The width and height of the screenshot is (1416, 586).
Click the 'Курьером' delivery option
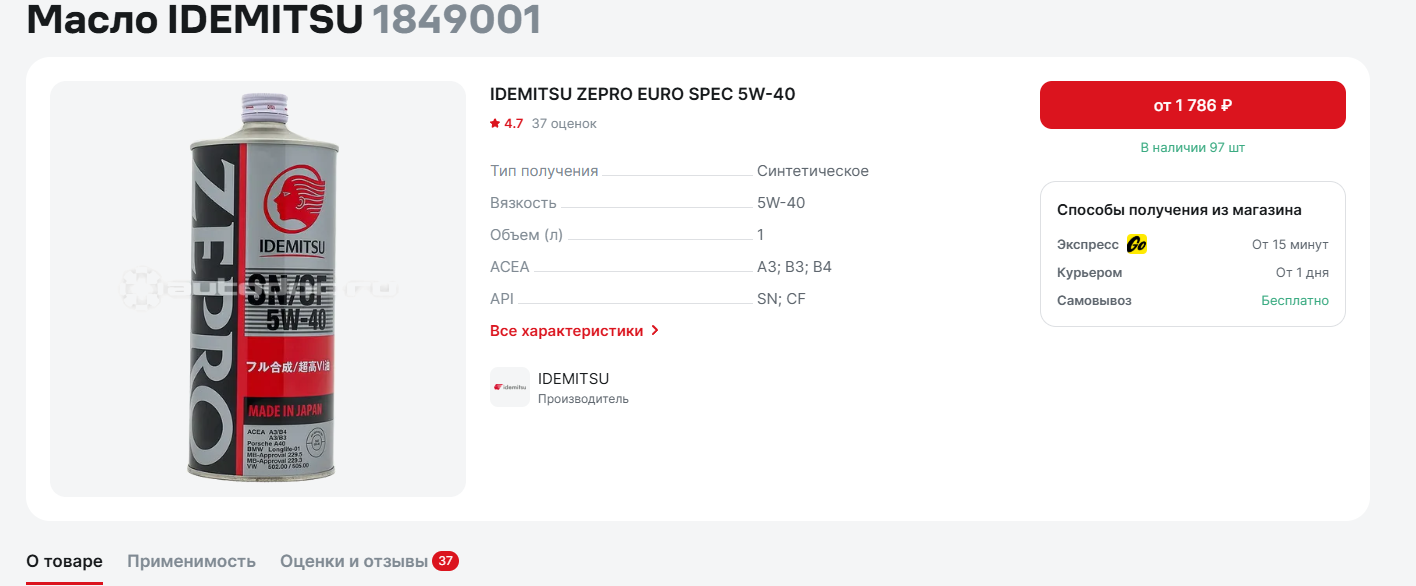click(1090, 273)
